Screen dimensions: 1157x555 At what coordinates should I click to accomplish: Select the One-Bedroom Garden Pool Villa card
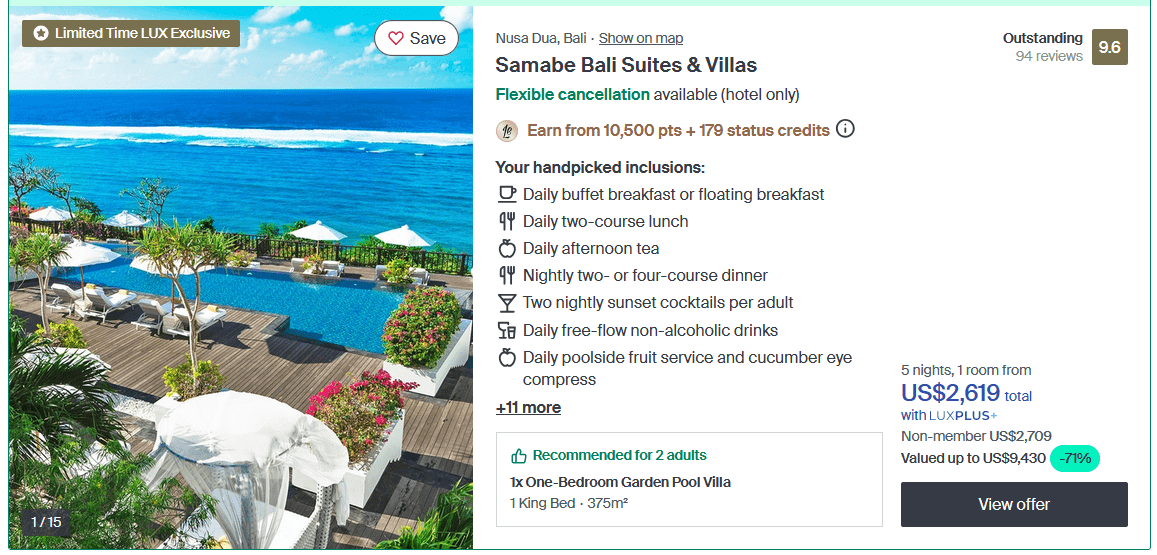point(689,479)
